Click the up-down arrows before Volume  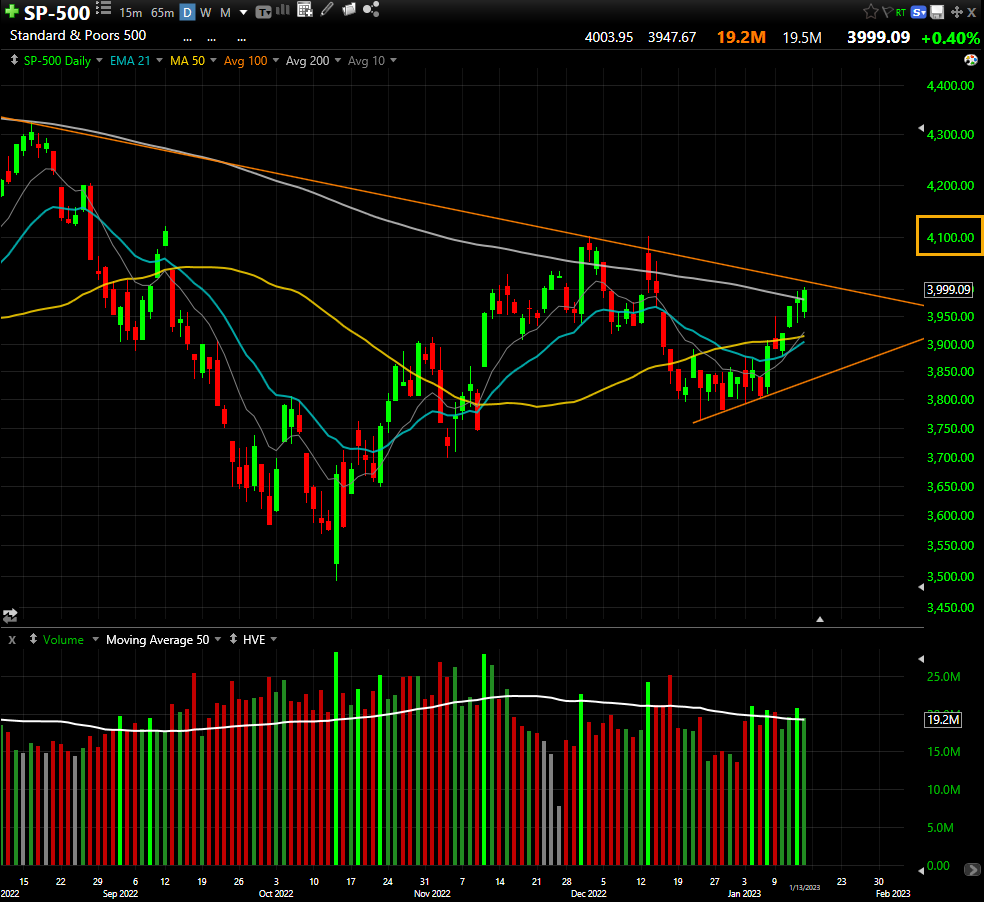33,639
